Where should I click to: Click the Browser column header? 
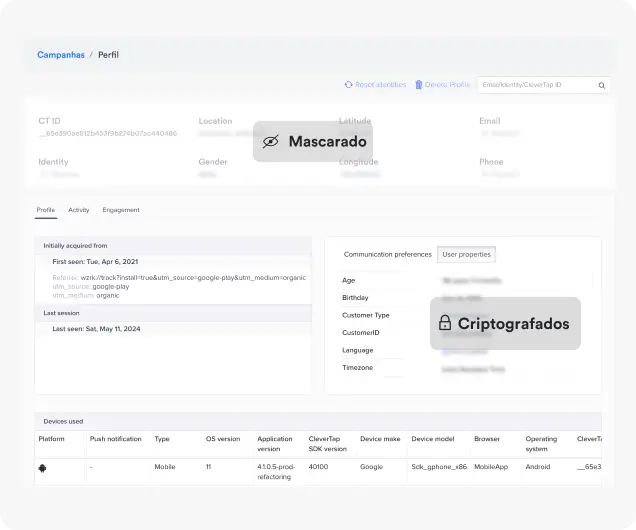pyautogui.click(x=487, y=439)
